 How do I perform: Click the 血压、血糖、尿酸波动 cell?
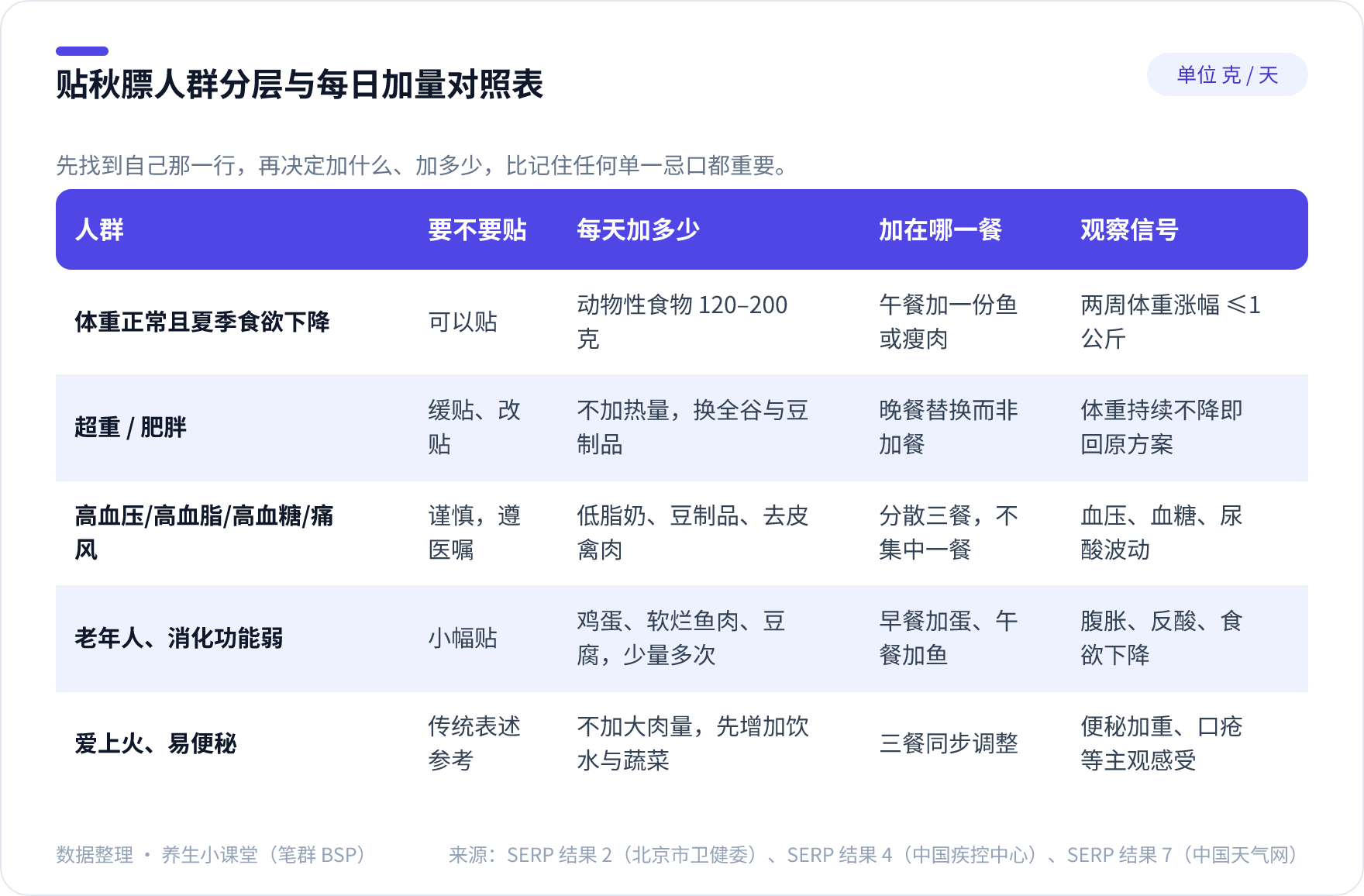tap(1162, 532)
